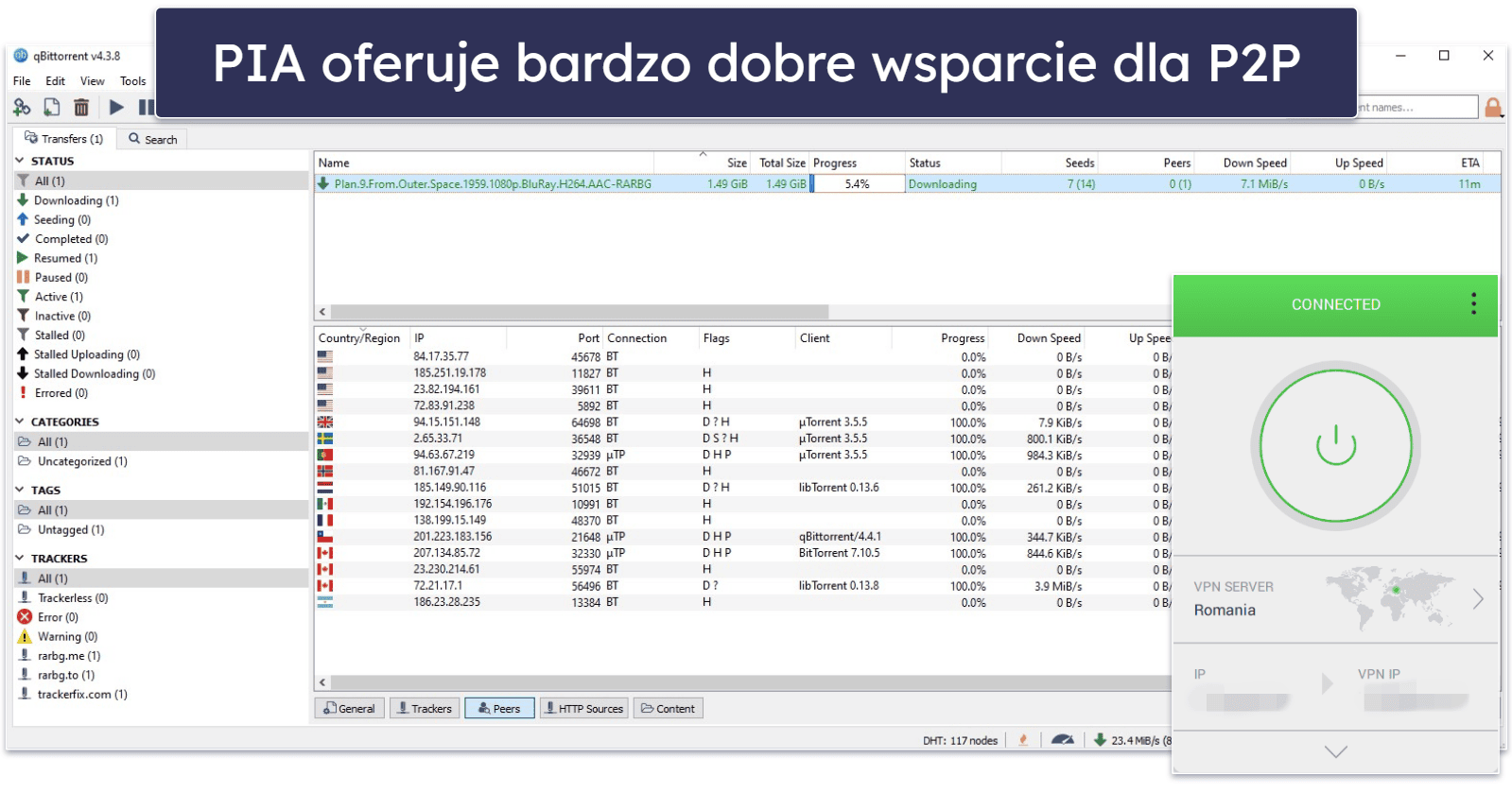Select the rarbg.to (1) tracker
Viewport: 1512px width, 793px height.
pos(161,675)
